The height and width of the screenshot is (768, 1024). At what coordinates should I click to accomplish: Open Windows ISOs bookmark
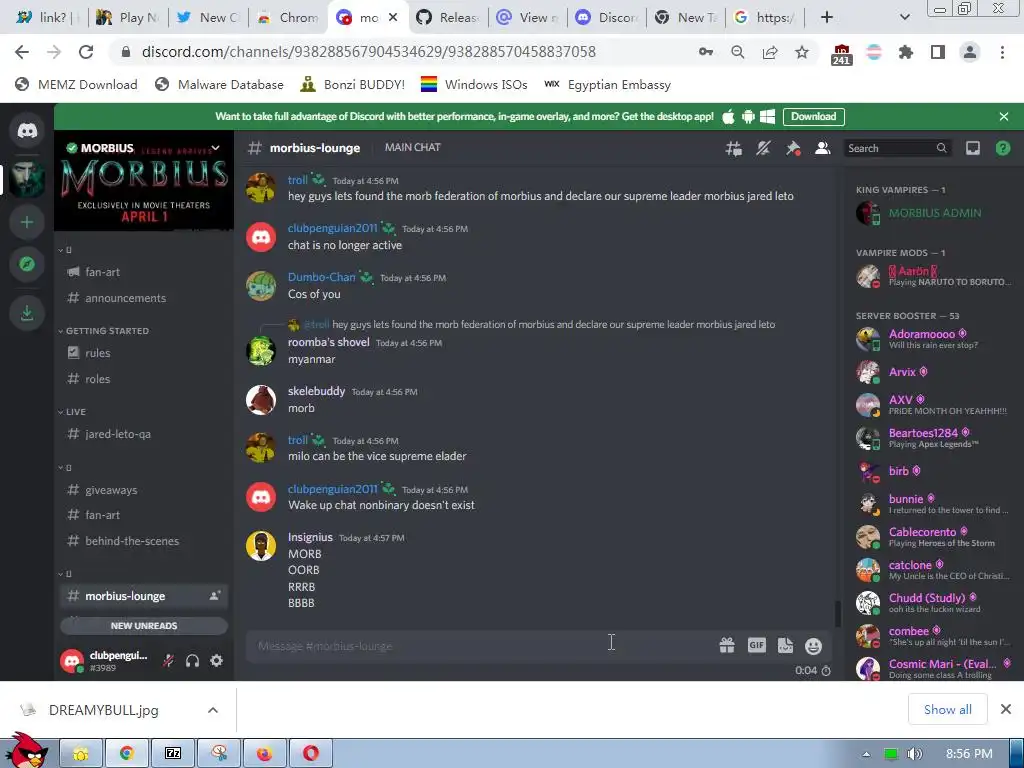pos(474,85)
